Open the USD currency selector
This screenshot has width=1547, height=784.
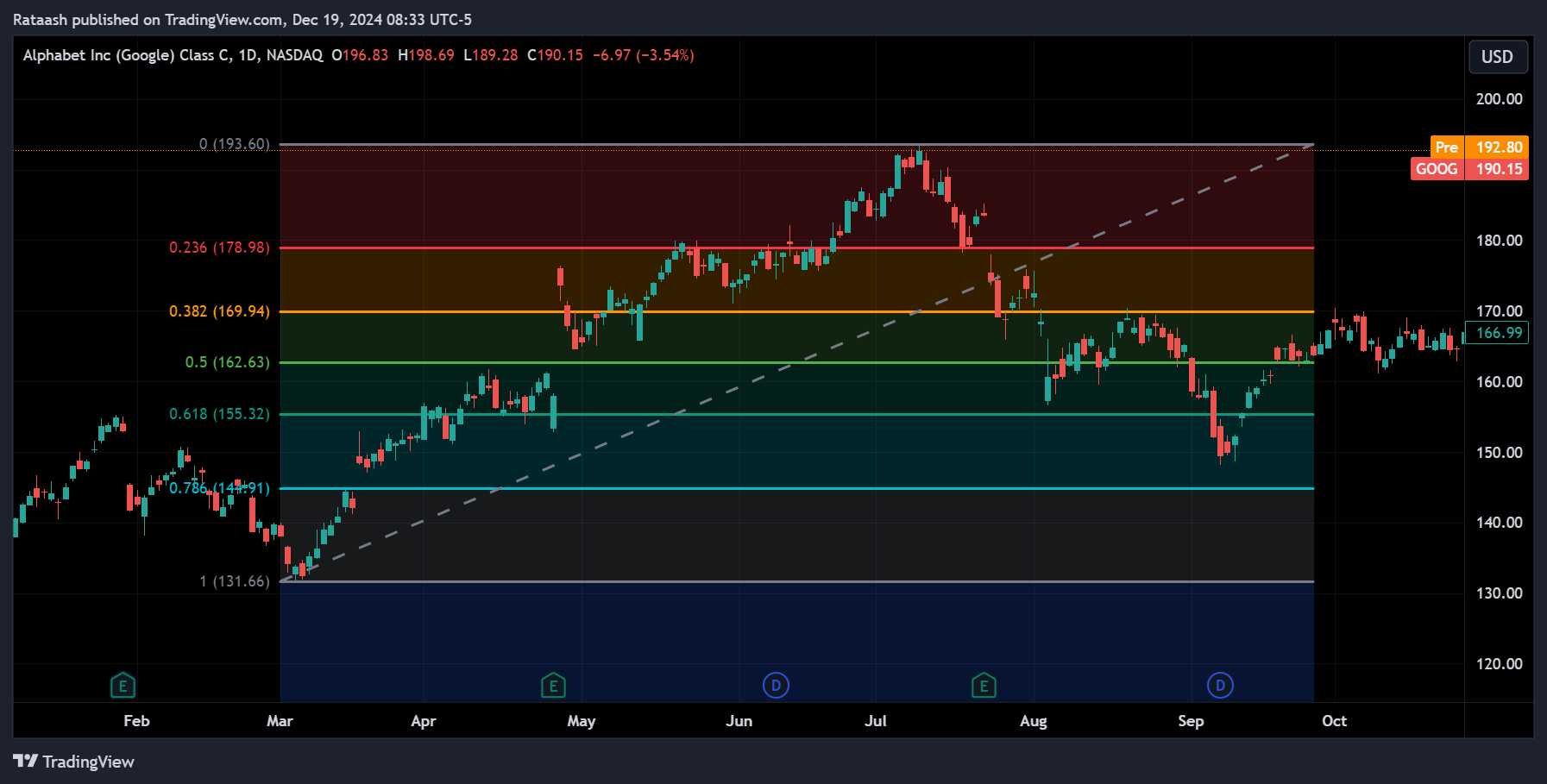coord(1498,57)
